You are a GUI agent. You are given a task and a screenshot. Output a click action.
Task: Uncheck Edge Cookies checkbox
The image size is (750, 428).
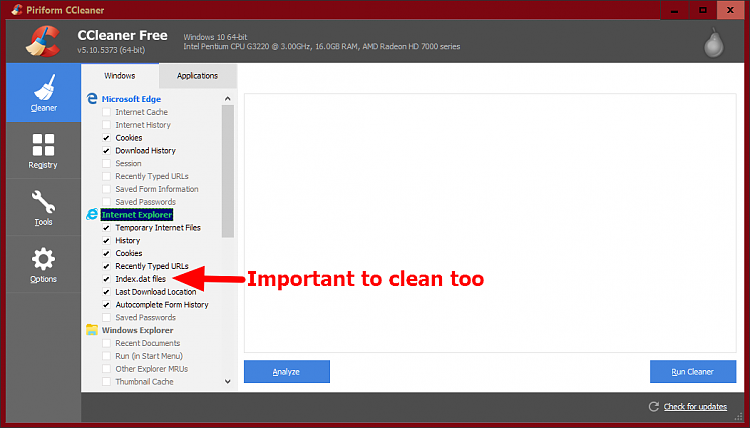coord(106,138)
